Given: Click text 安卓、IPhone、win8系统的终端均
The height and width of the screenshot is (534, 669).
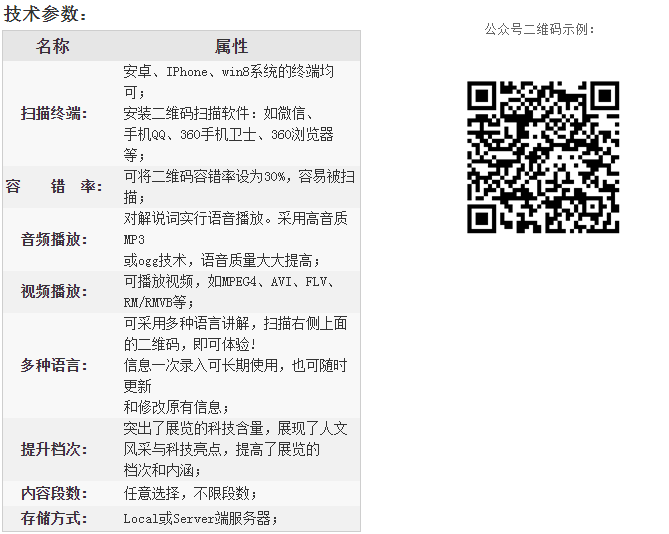Looking at the screenshot, I should coord(229,71).
